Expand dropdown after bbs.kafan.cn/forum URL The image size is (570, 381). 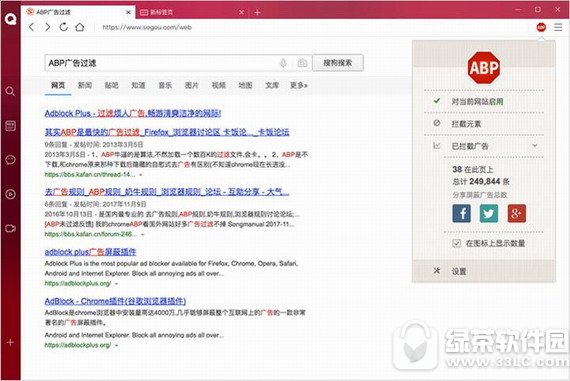(142, 234)
